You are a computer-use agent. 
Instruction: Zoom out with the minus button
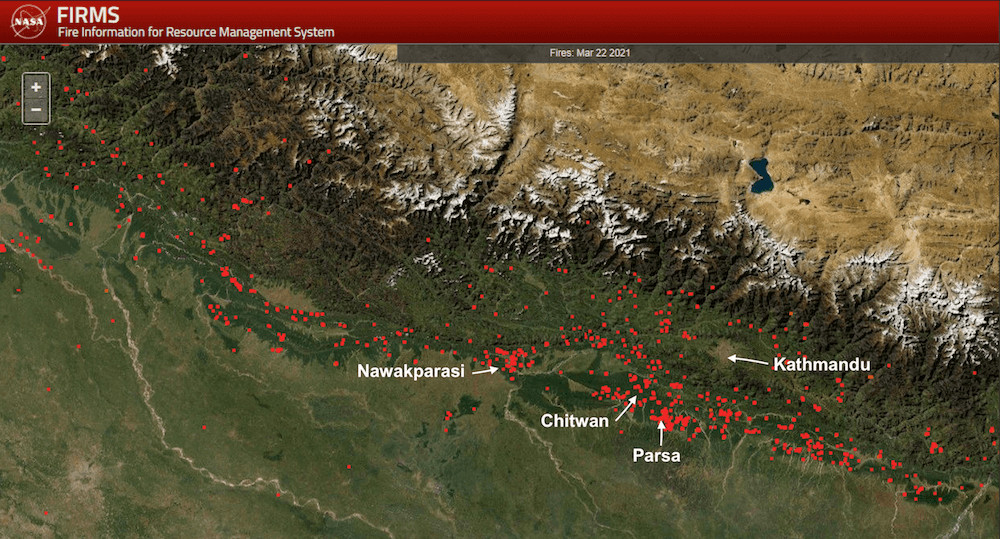click(36, 109)
